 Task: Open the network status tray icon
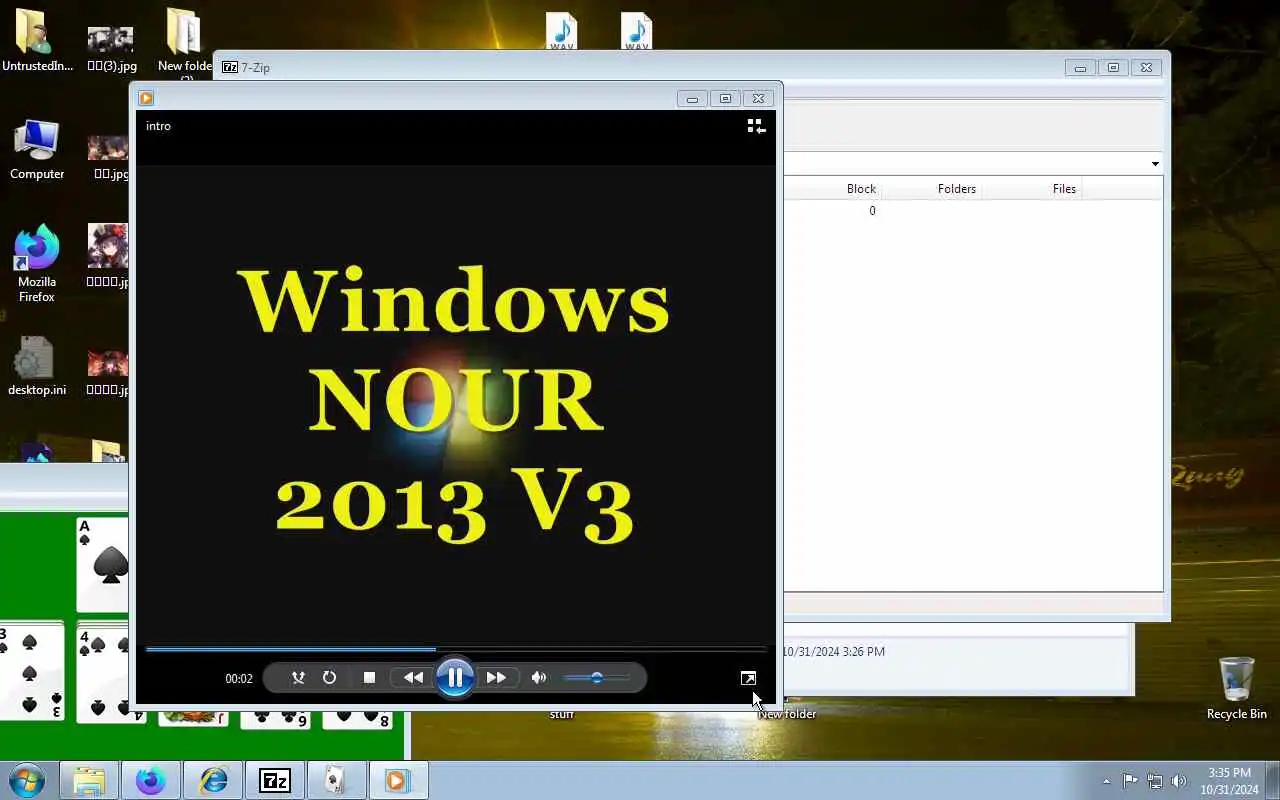pos(1155,781)
